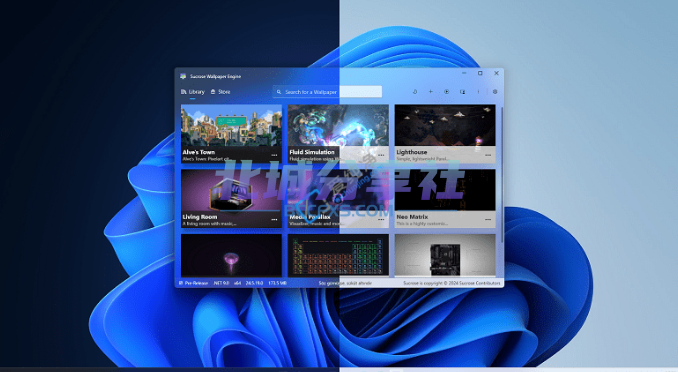
Task: Select the Living Room wallpaper thumbnail
Action: pyautogui.click(x=231, y=190)
